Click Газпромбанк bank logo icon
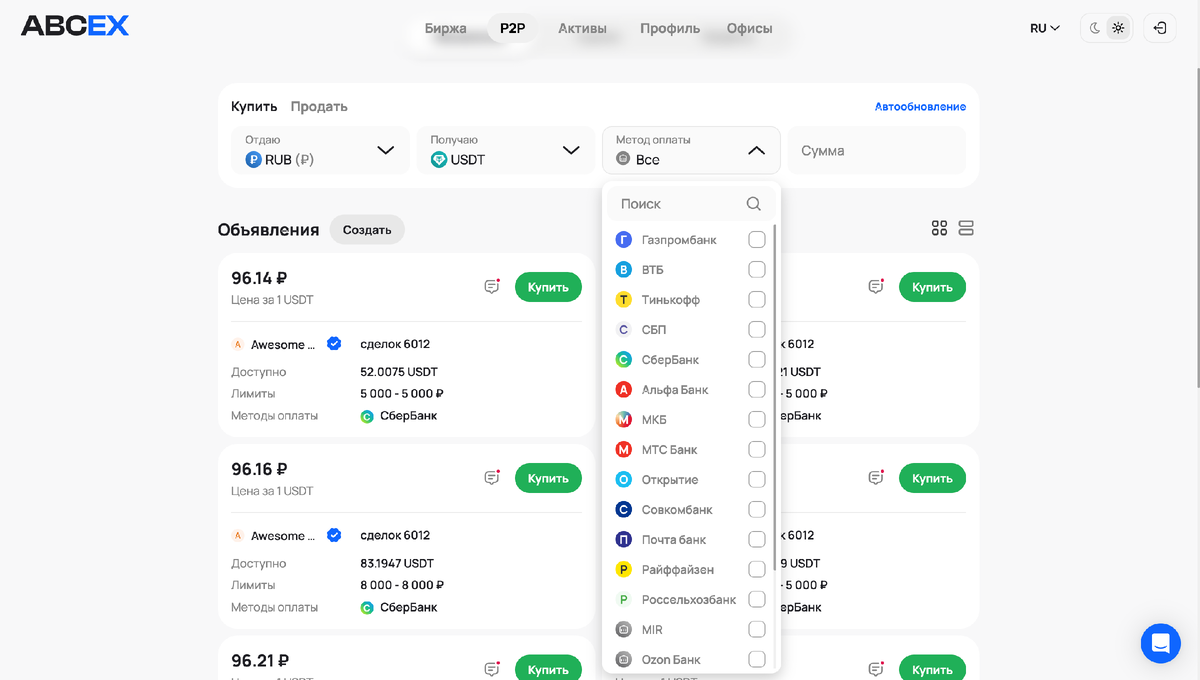This screenshot has width=1200, height=680. pos(623,240)
